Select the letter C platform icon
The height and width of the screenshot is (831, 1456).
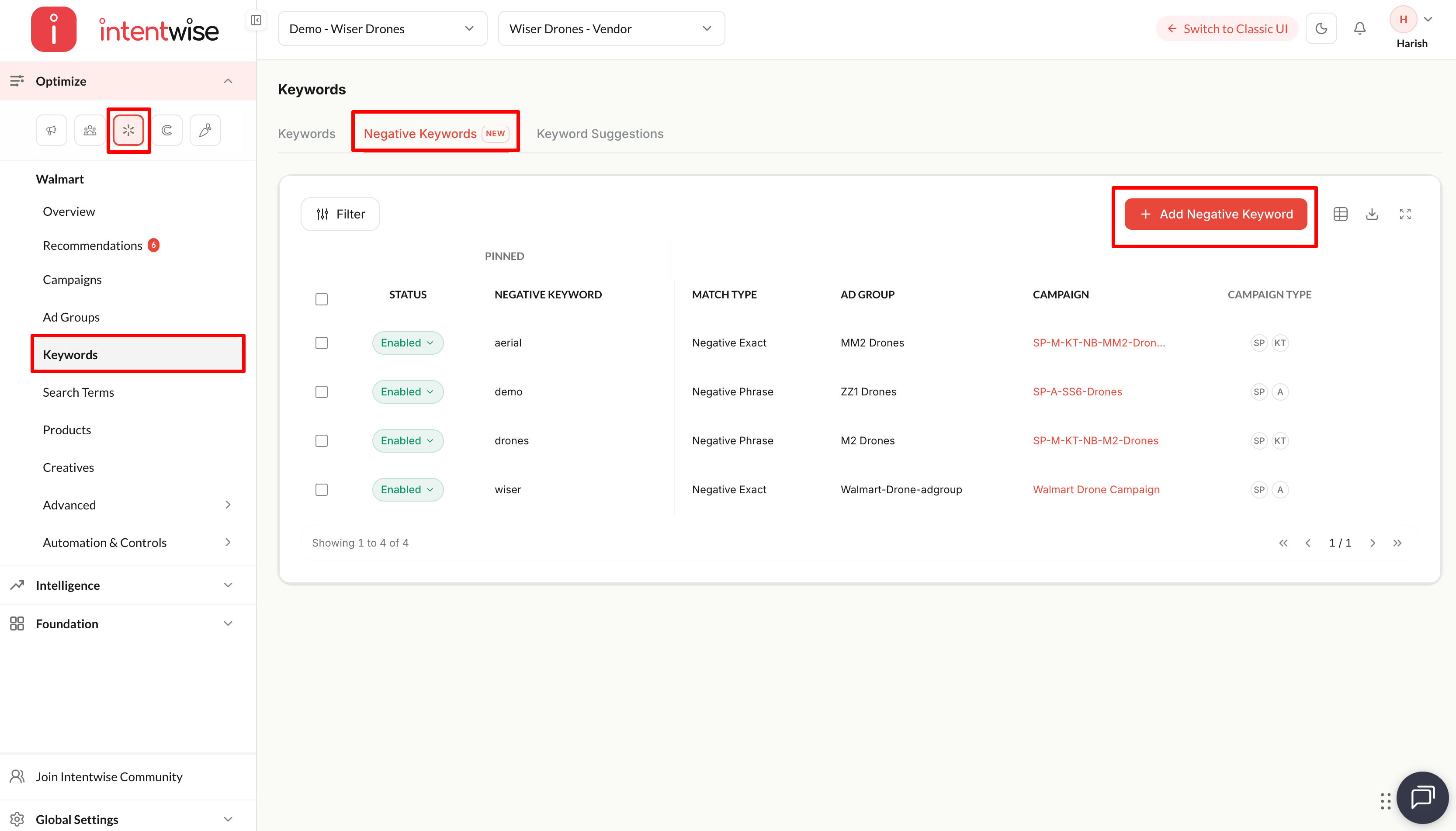(x=166, y=130)
